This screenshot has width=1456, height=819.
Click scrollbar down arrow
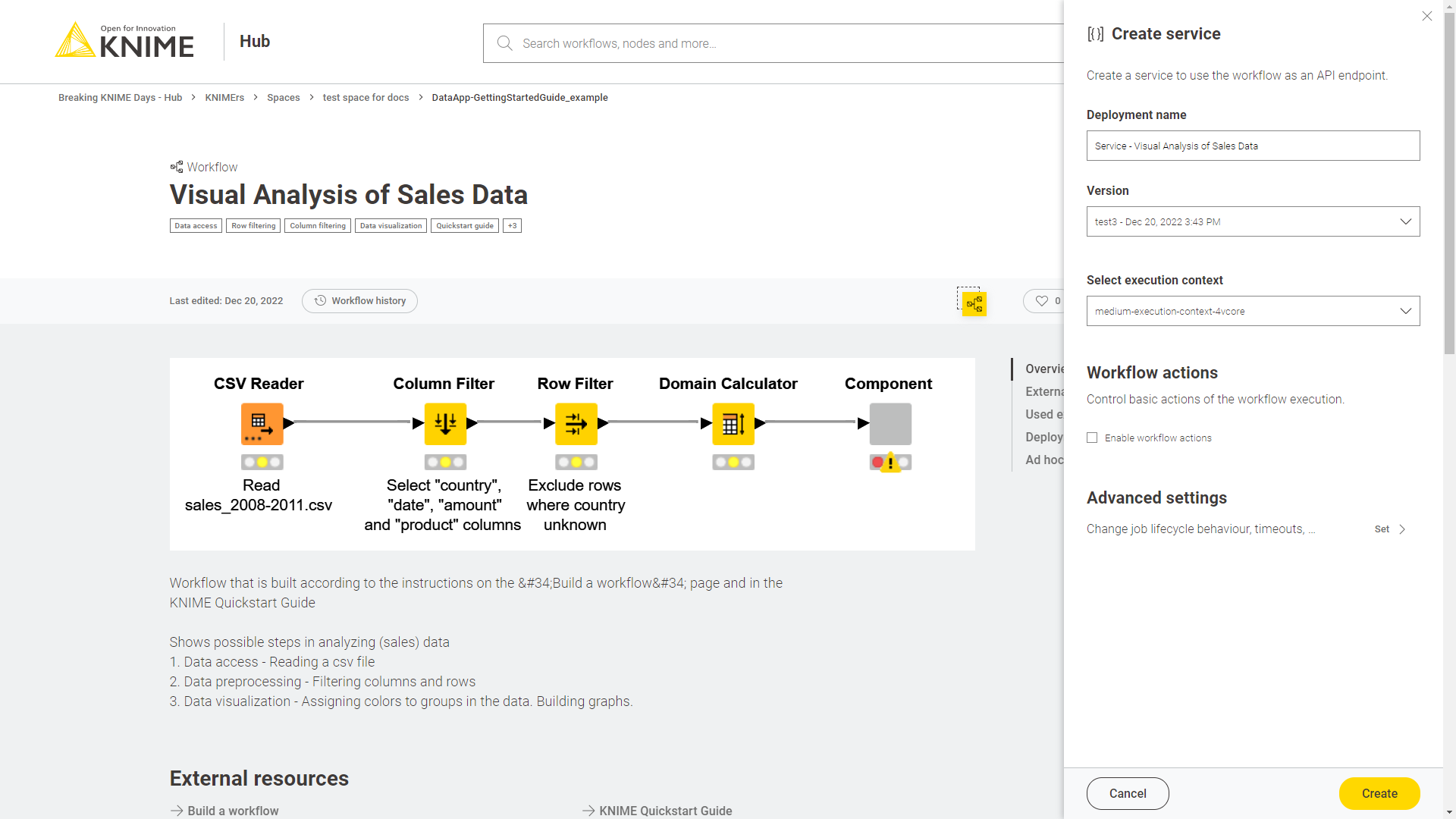[x=1449, y=812]
